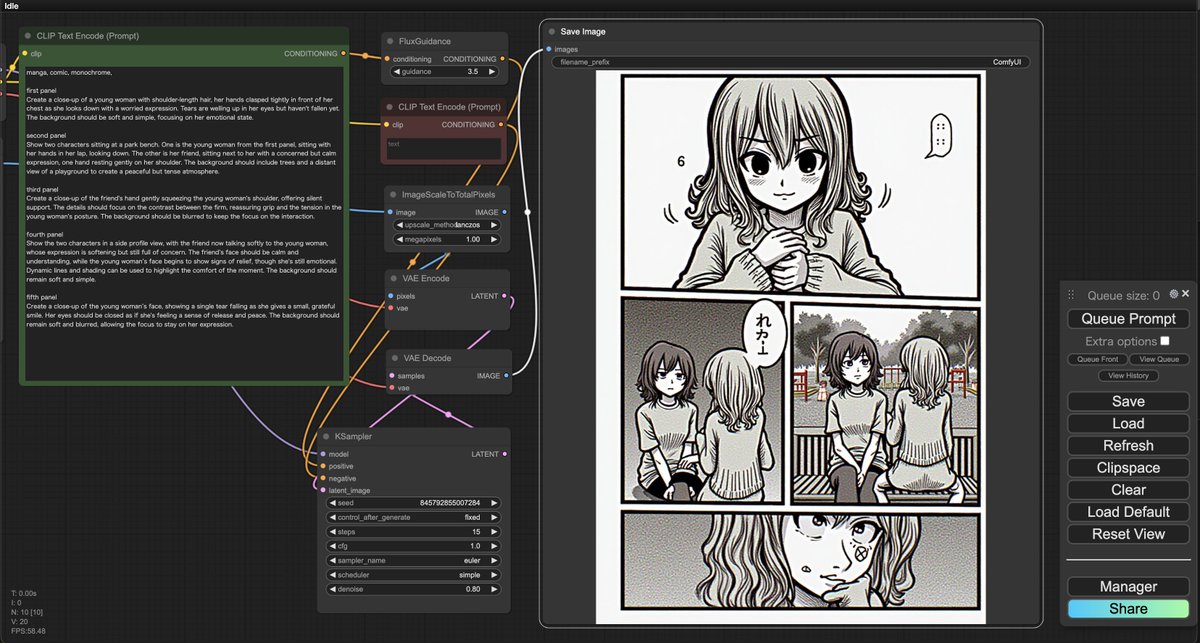Click the Queue Front button
Image resolution: width=1200 pixels, height=643 pixels.
click(x=1097, y=359)
